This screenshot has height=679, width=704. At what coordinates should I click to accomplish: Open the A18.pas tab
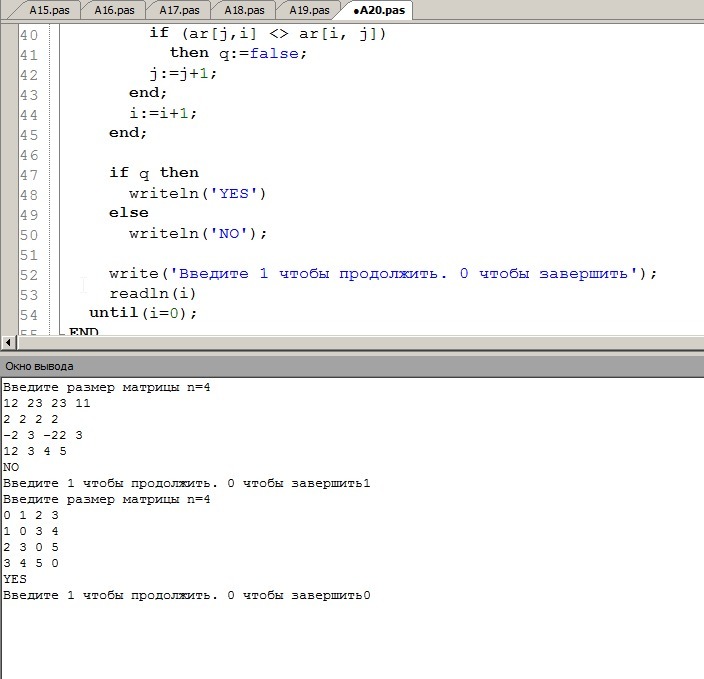244,10
